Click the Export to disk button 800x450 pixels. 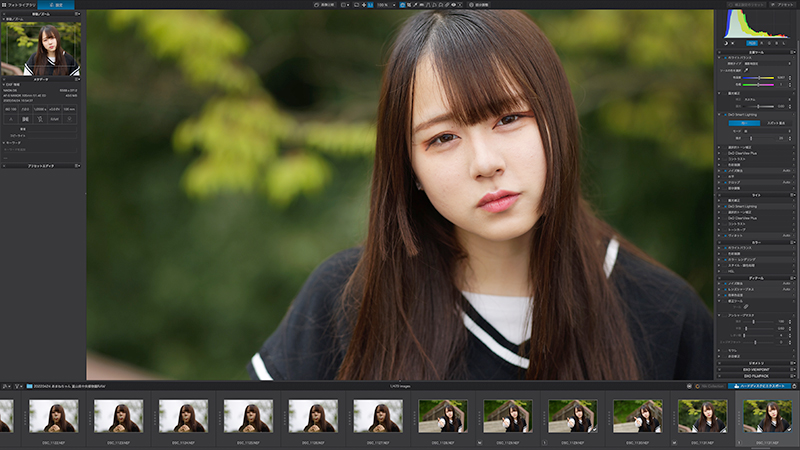pyautogui.click(x=759, y=386)
